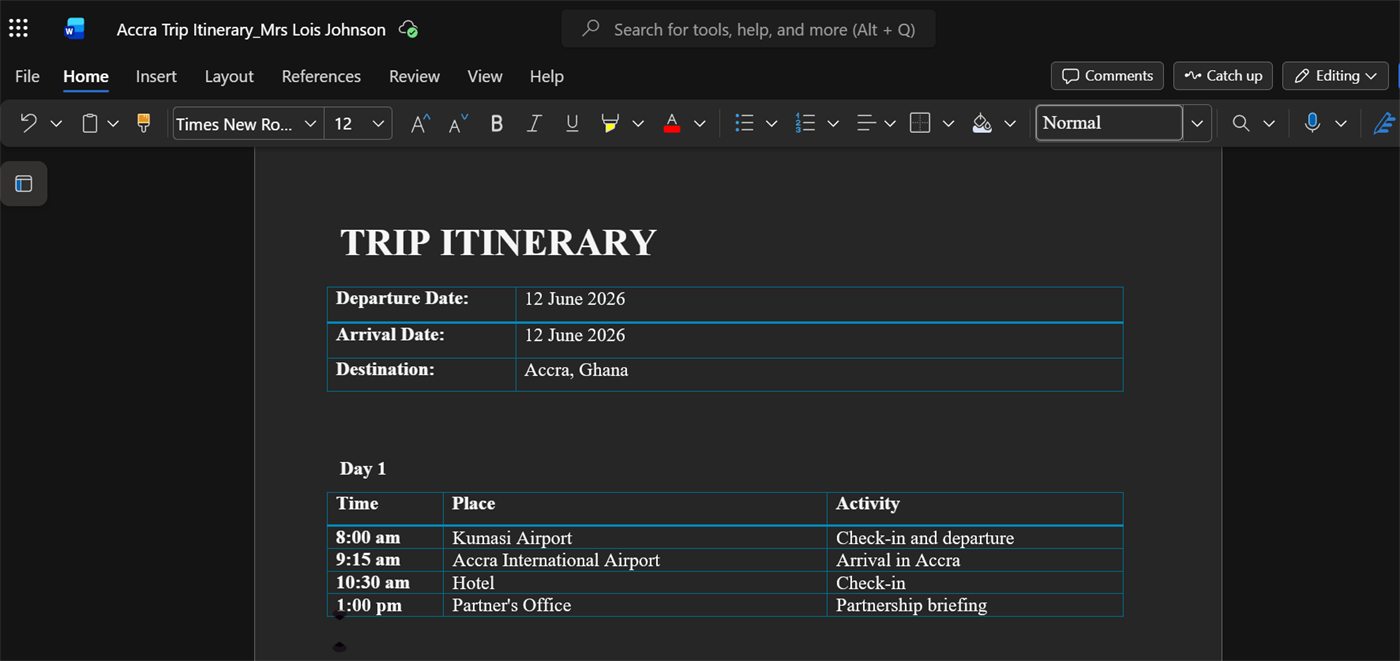
Task: Open the Editing mode dropdown button
Action: (x=1336, y=76)
